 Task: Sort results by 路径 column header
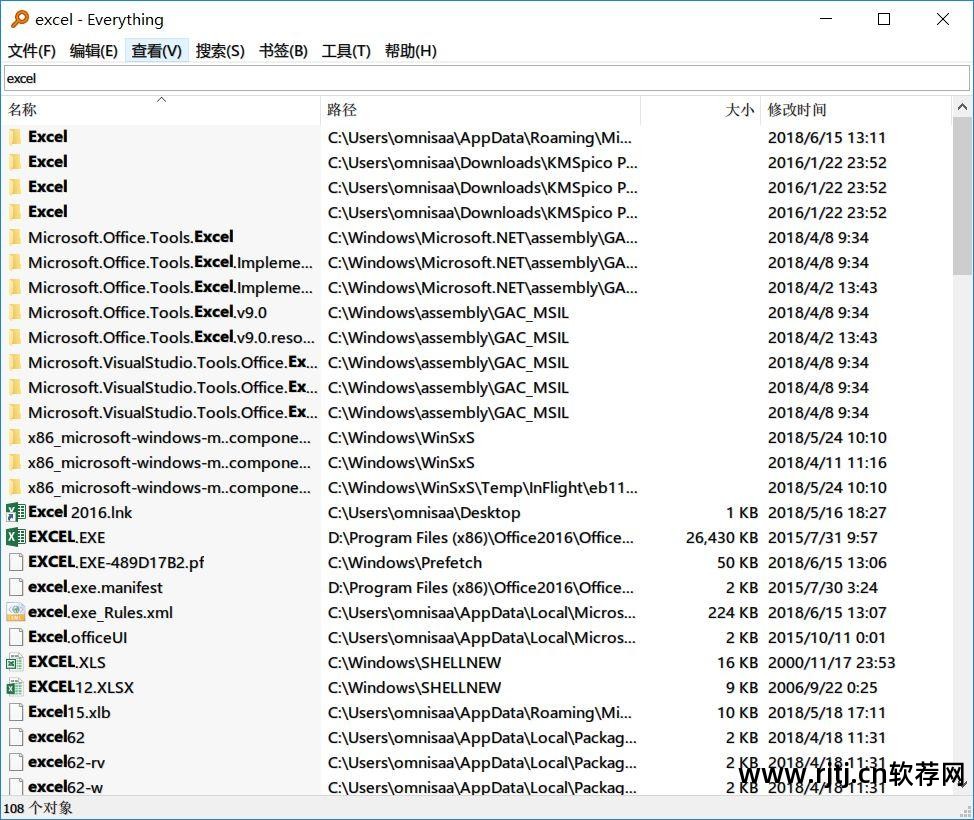coord(480,110)
